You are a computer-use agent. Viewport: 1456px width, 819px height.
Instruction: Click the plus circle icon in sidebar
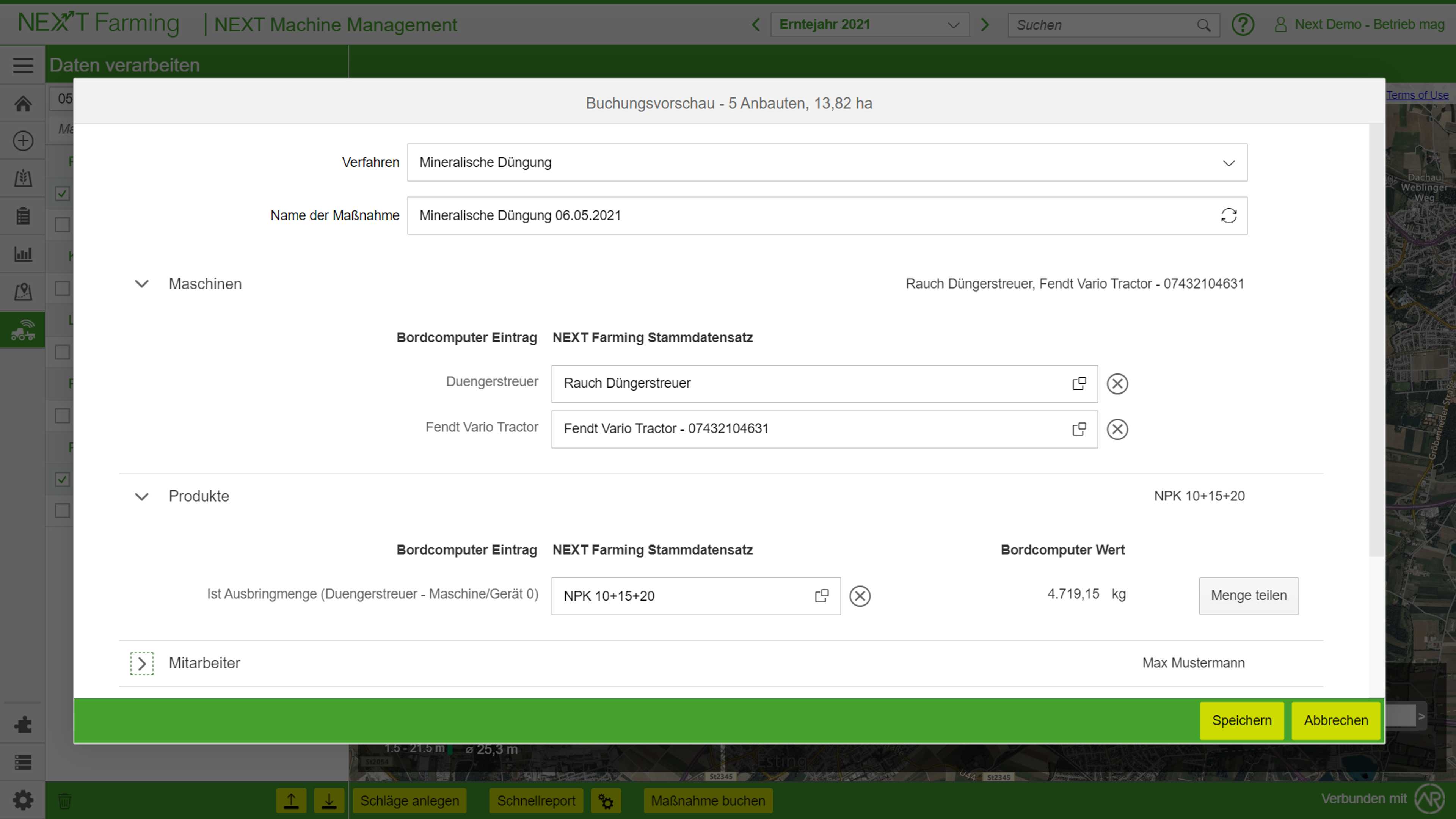tap(23, 141)
